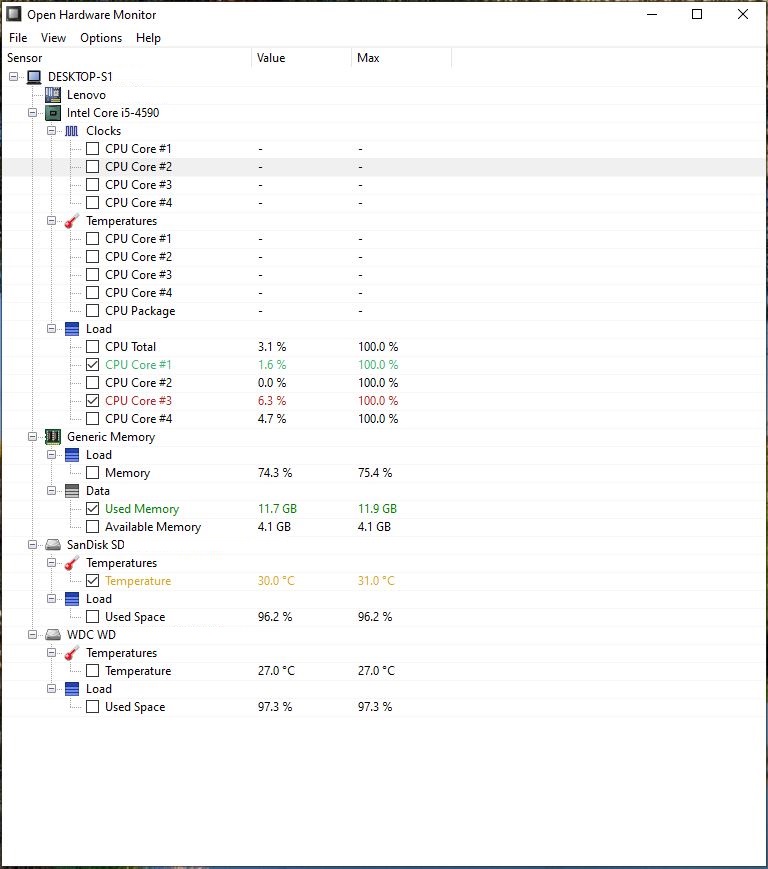The height and width of the screenshot is (869, 768).
Task: Collapse the Intel Core i5-4590 tree node
Action: [33, 113]
